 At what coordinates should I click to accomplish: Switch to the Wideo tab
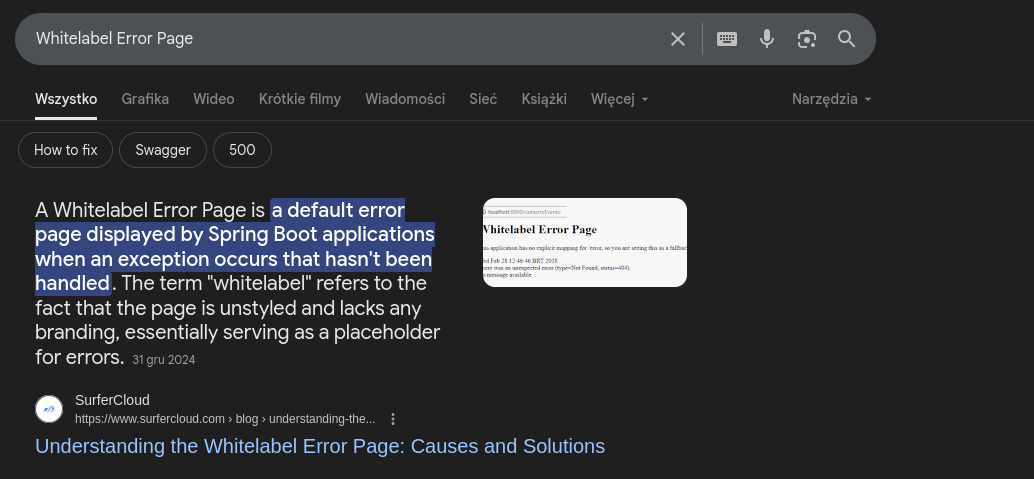214,99
